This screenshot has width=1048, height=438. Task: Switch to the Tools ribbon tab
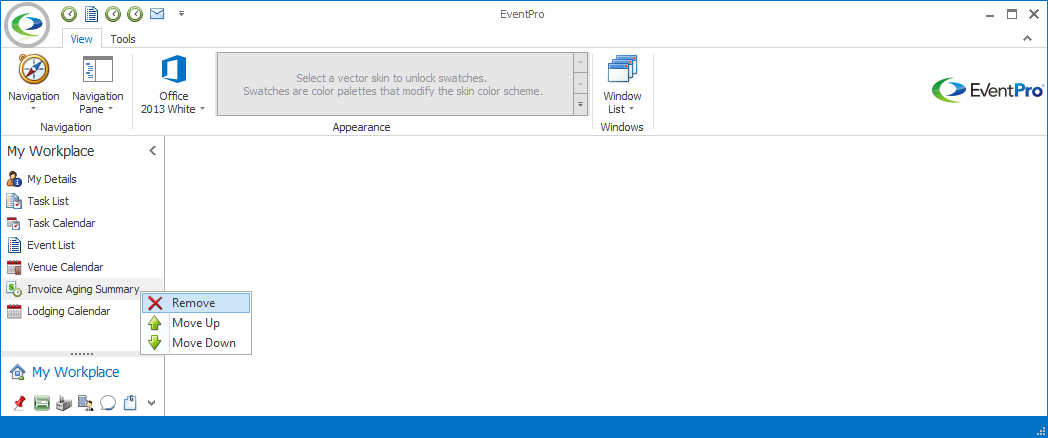pos(123,39)
